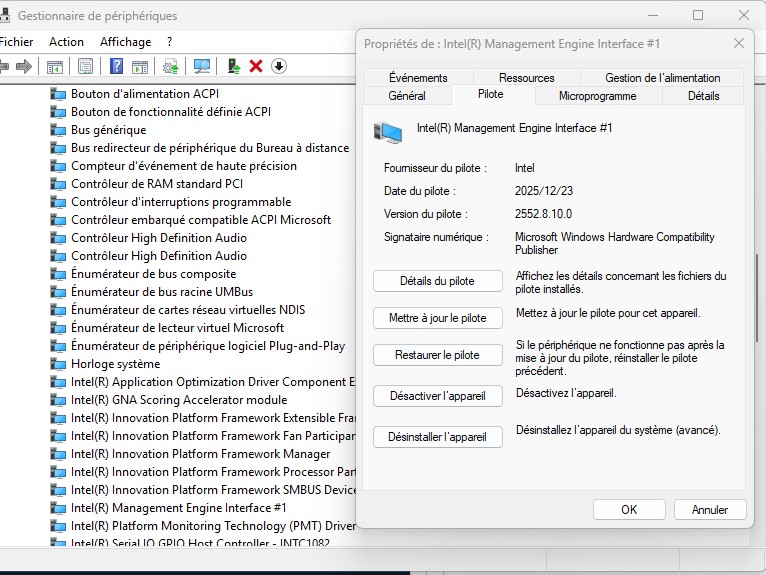The image size is (766, 575).
Task: Open the Action menu
Action: (x=66, y=42)
